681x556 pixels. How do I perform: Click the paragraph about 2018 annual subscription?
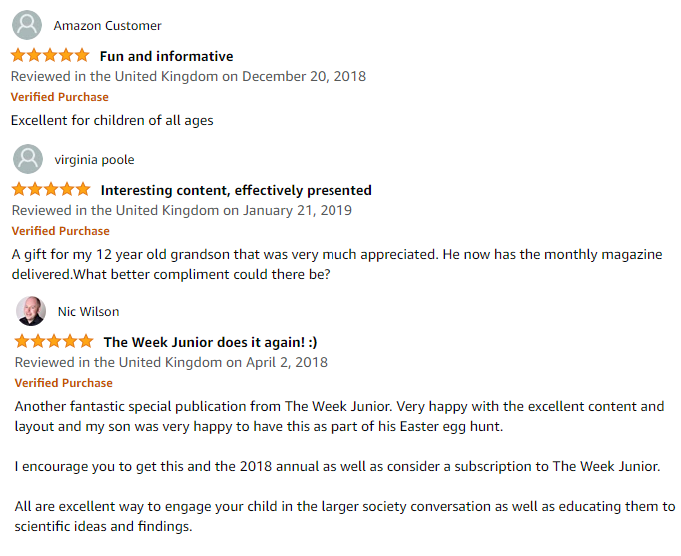(337, 467)
